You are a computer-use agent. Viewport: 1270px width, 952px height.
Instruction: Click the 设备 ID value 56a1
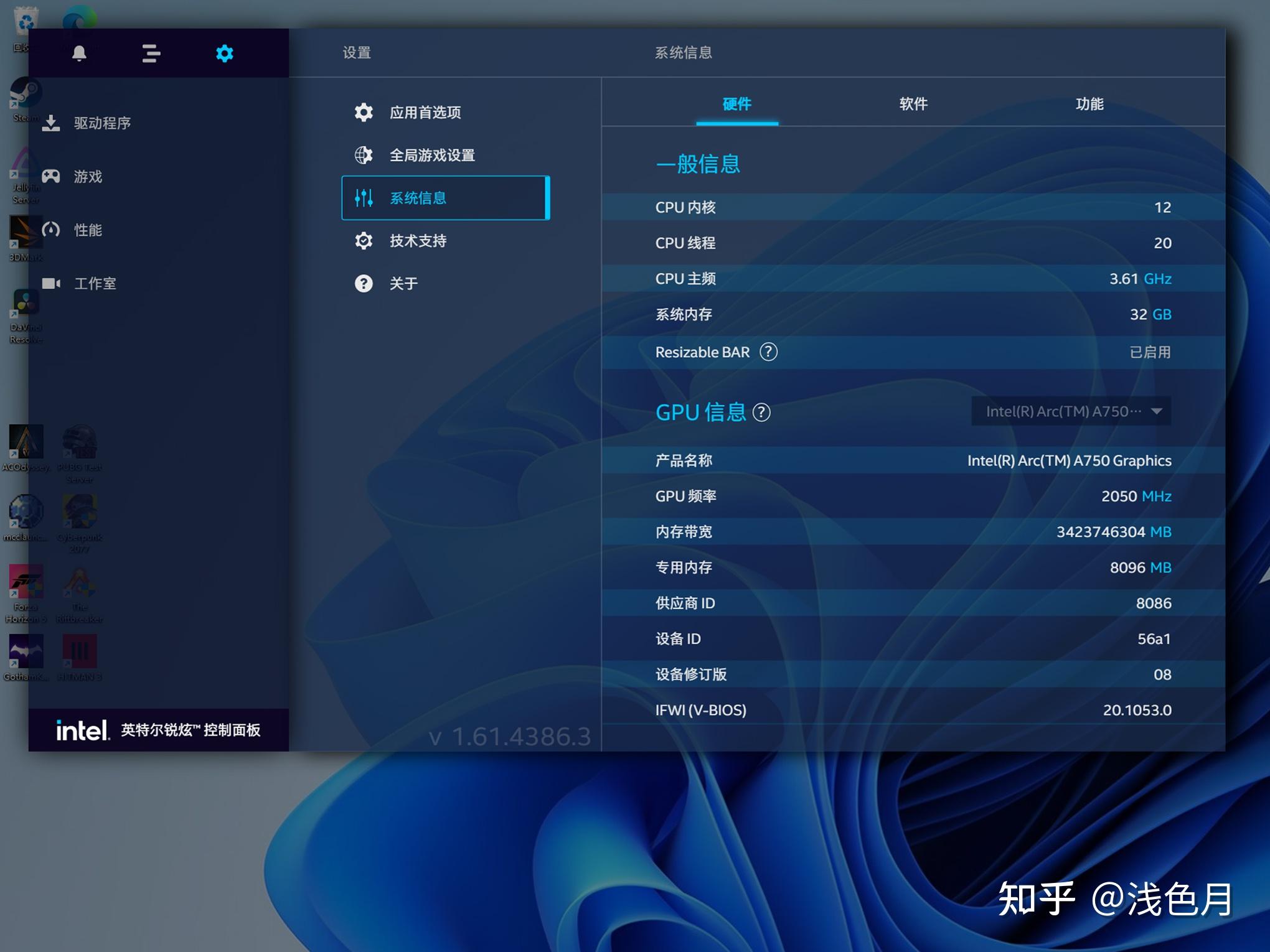[x=1154, y=639]
